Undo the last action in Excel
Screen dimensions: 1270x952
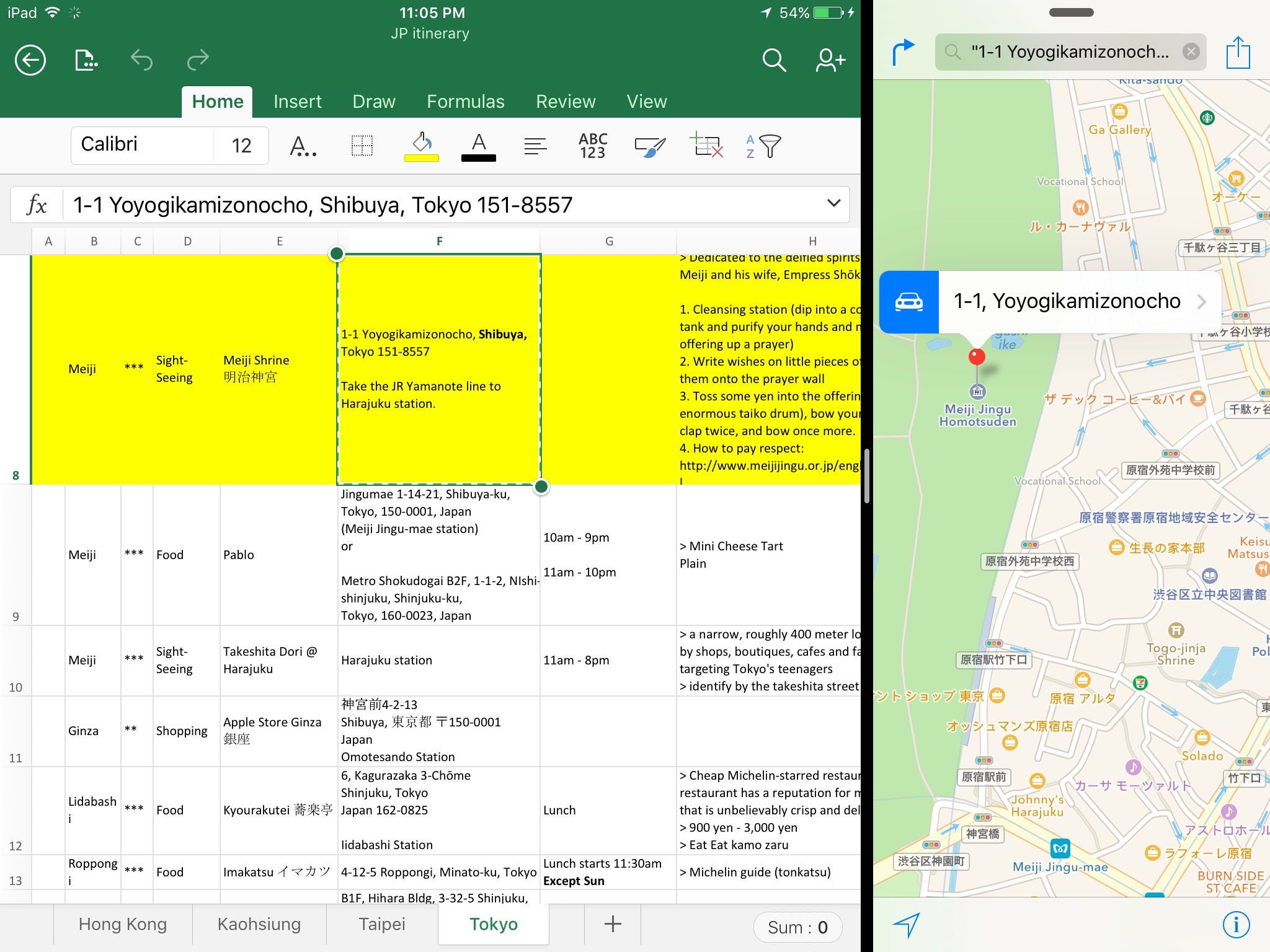click(x=142, y=60)
